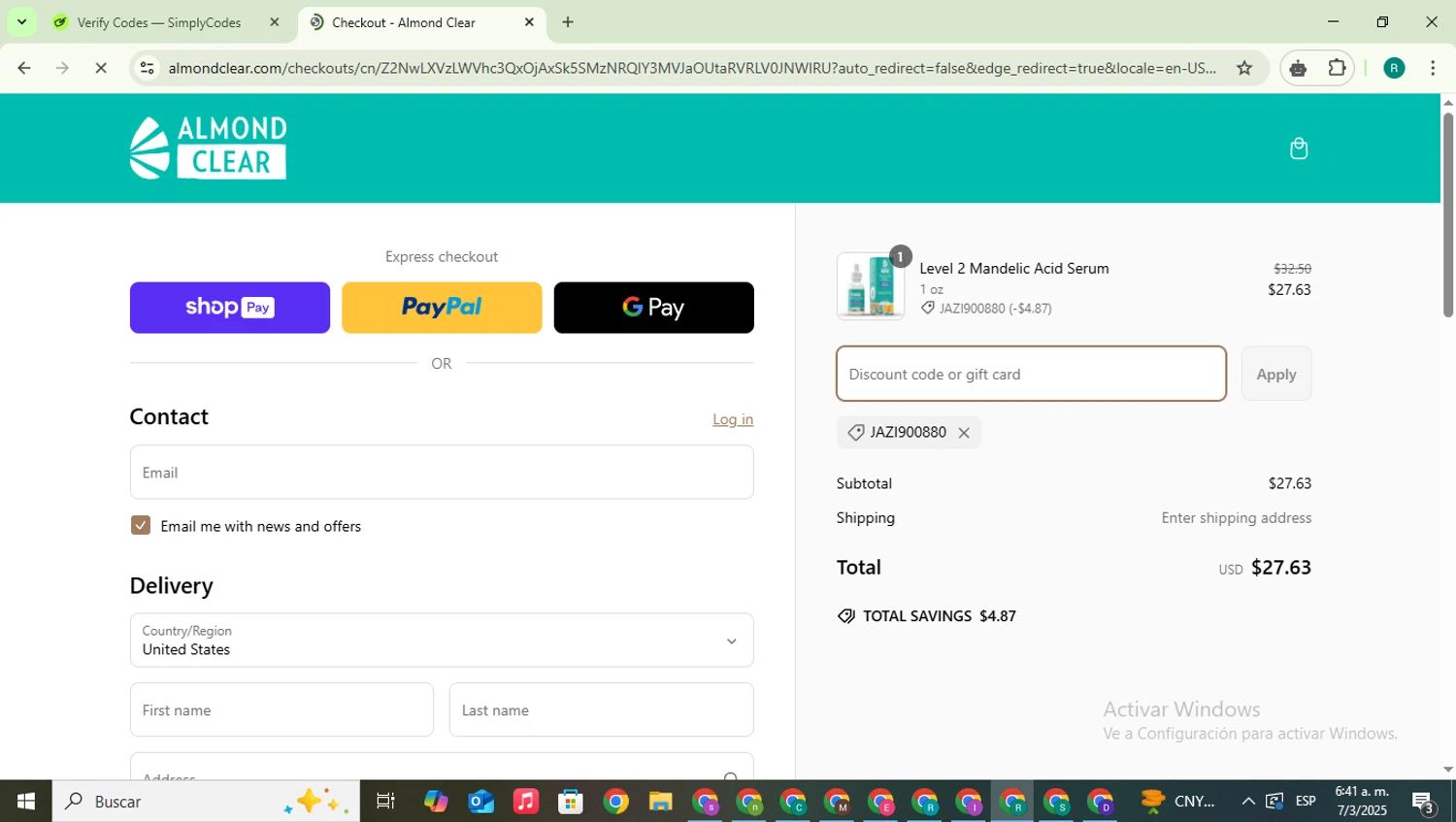Click the browser back arrow
The height and width of the screenshot is (822, 1456).
(x=24, y=68)
